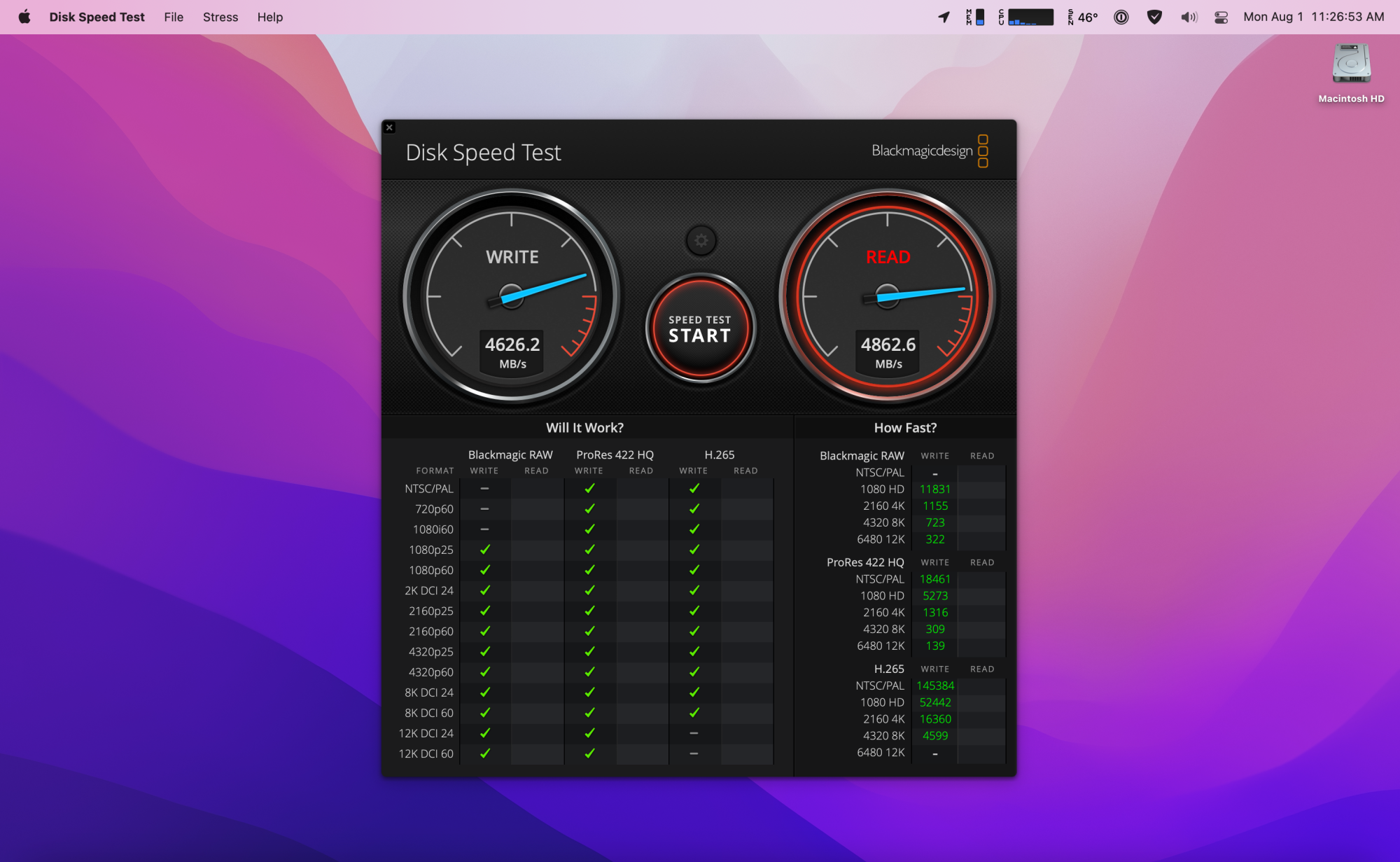Open the 1Password menu bar icon

pos(1121,17)
